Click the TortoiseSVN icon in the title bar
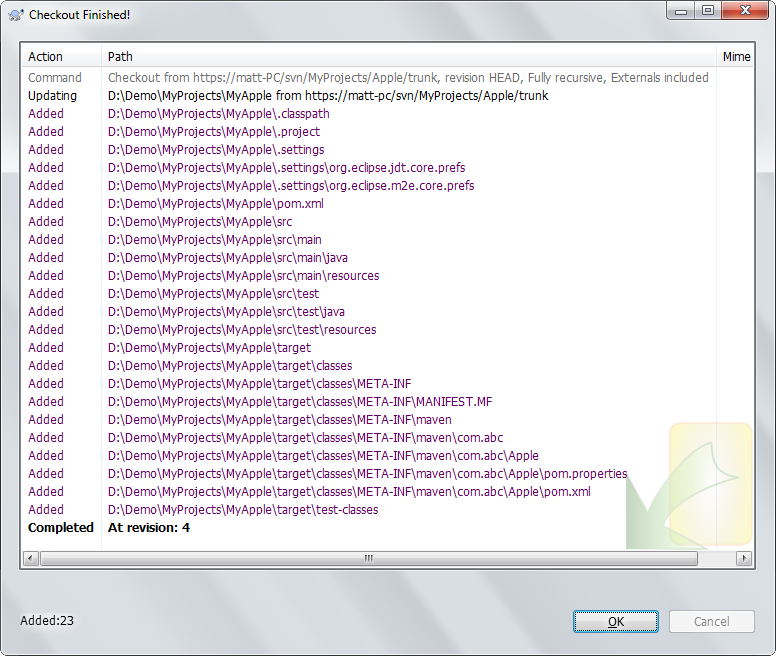Screen dimensions: 776x656 [x=16, y=15]
